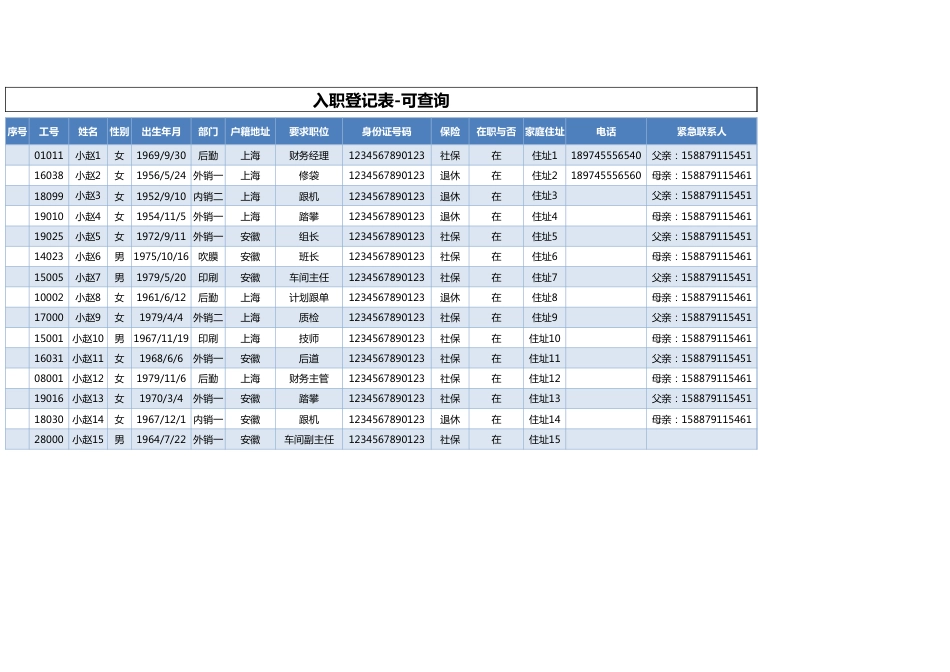The width and height of the screenshot is (950, 672).
Task: Select the 姓名 column header
Action: [x=87, y=131]
